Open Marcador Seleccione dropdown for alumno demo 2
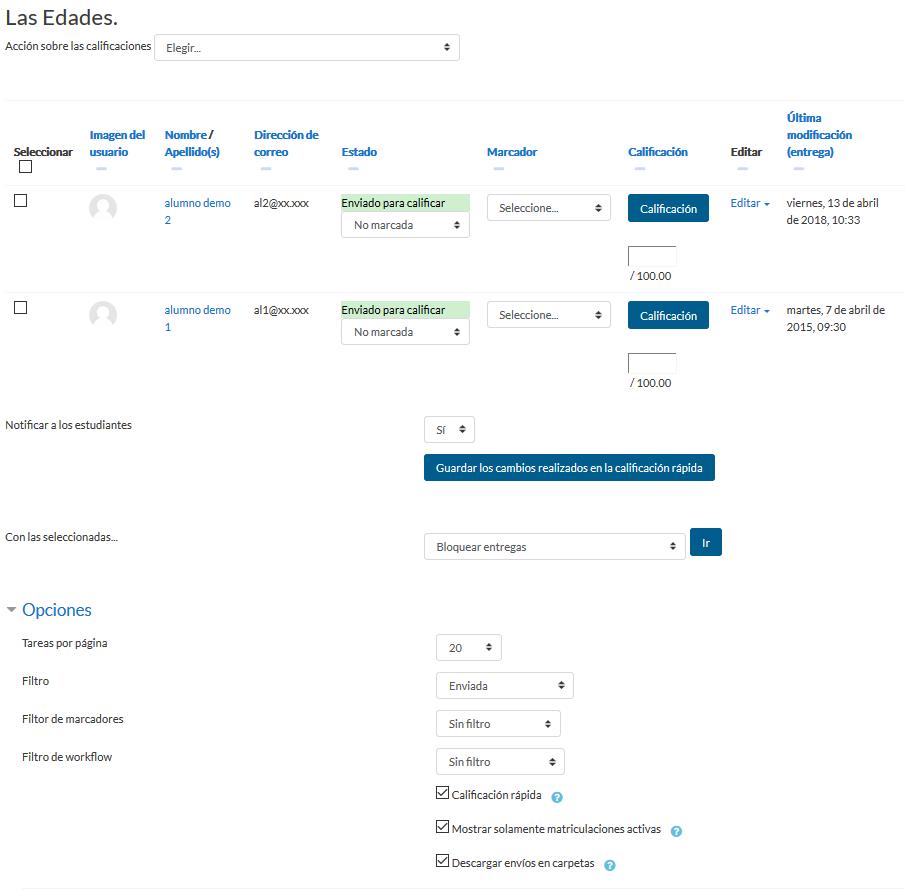 tap(548, 208)
